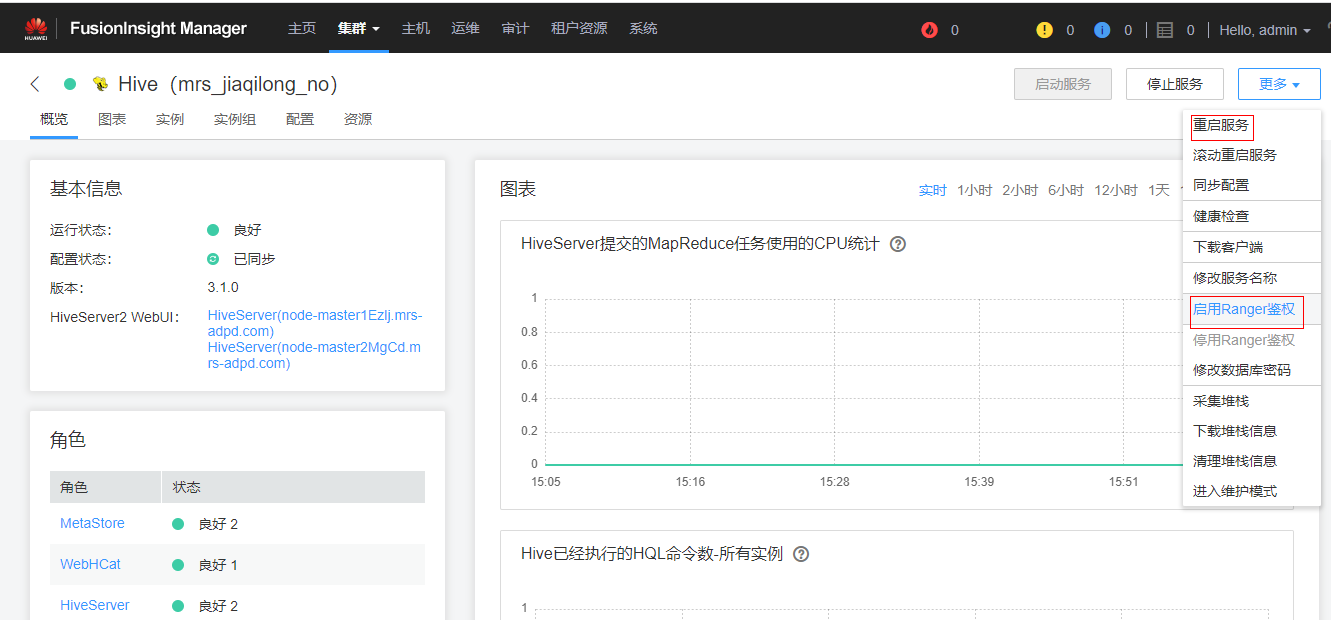Click the back arrow beside Hive
Viewport: 1331px width, 620px height.
pos(36,84)
